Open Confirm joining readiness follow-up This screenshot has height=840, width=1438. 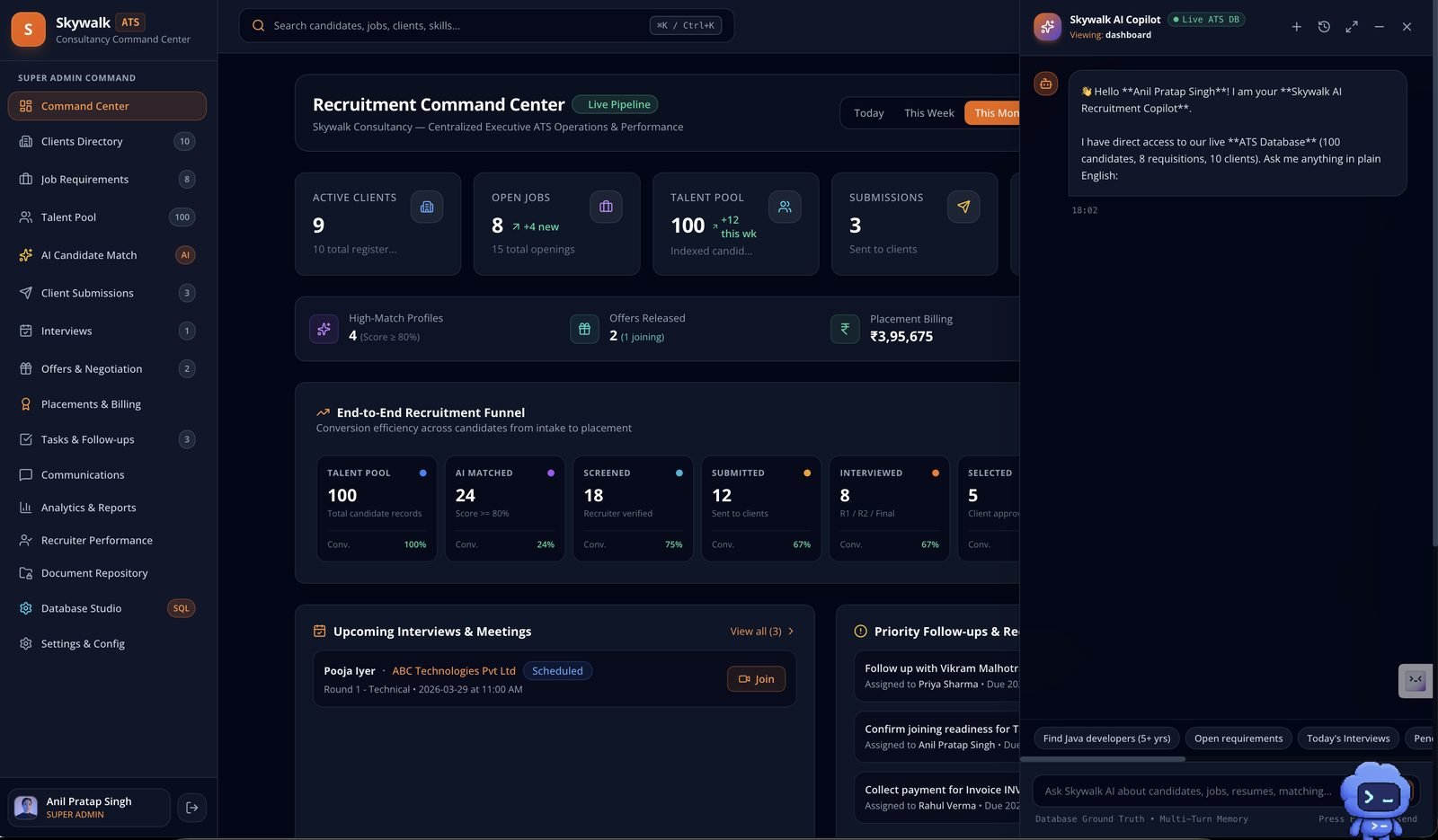click(x=936, y=737)
